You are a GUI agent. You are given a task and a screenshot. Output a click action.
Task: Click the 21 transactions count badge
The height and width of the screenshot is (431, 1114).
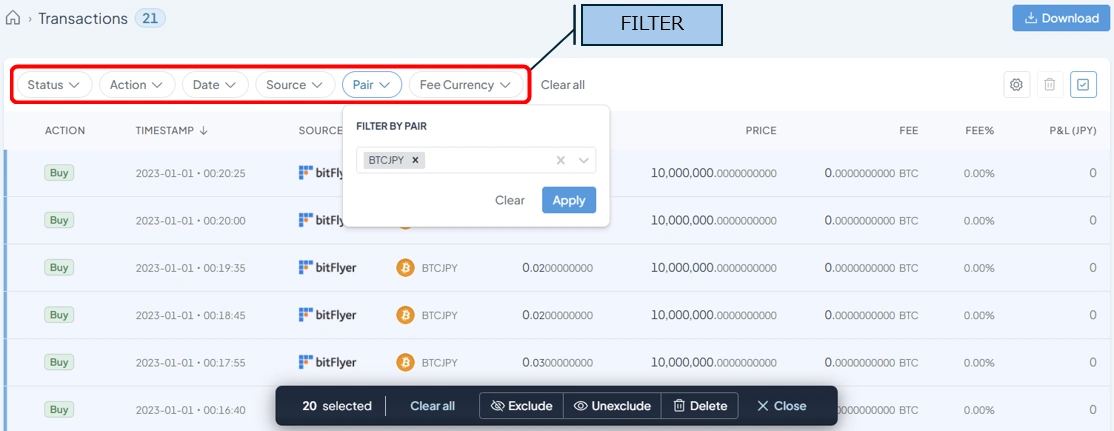(150, 18)
